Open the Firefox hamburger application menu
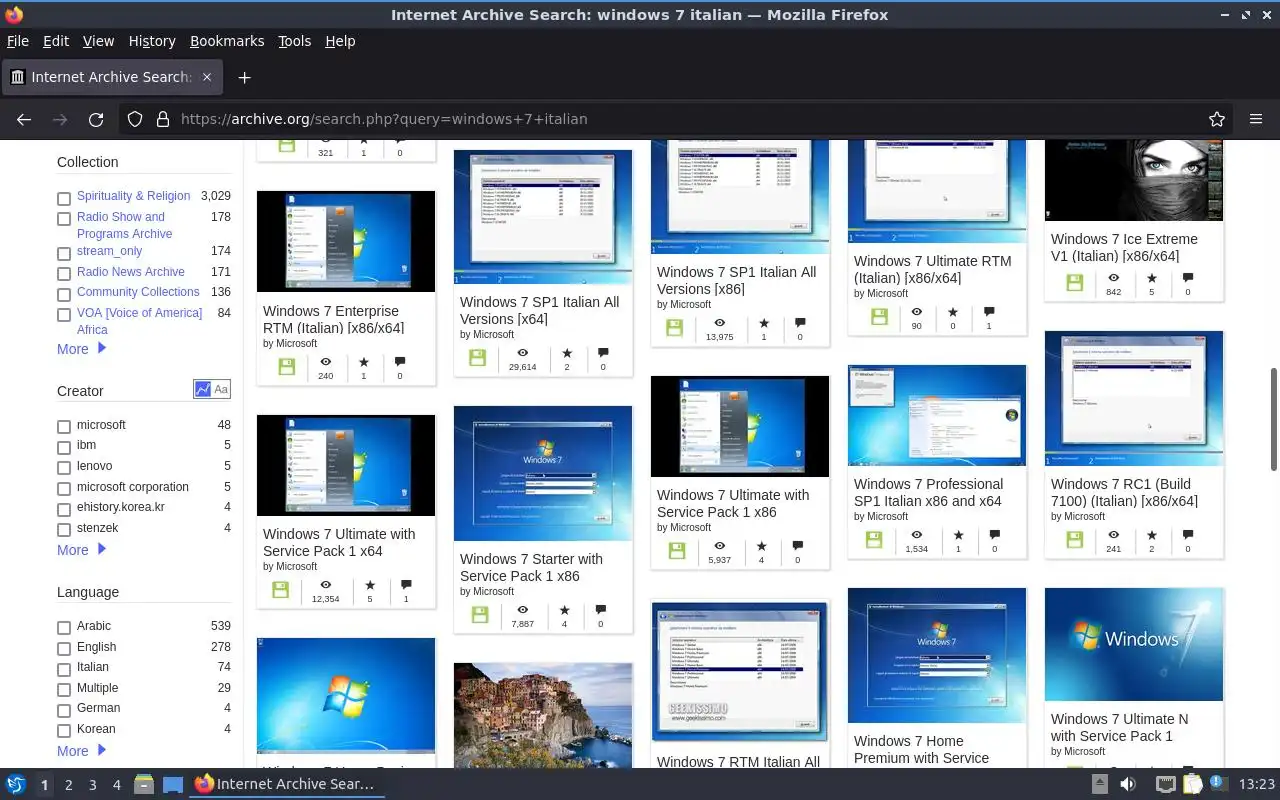1280x800 pixels. point(1256,119)
